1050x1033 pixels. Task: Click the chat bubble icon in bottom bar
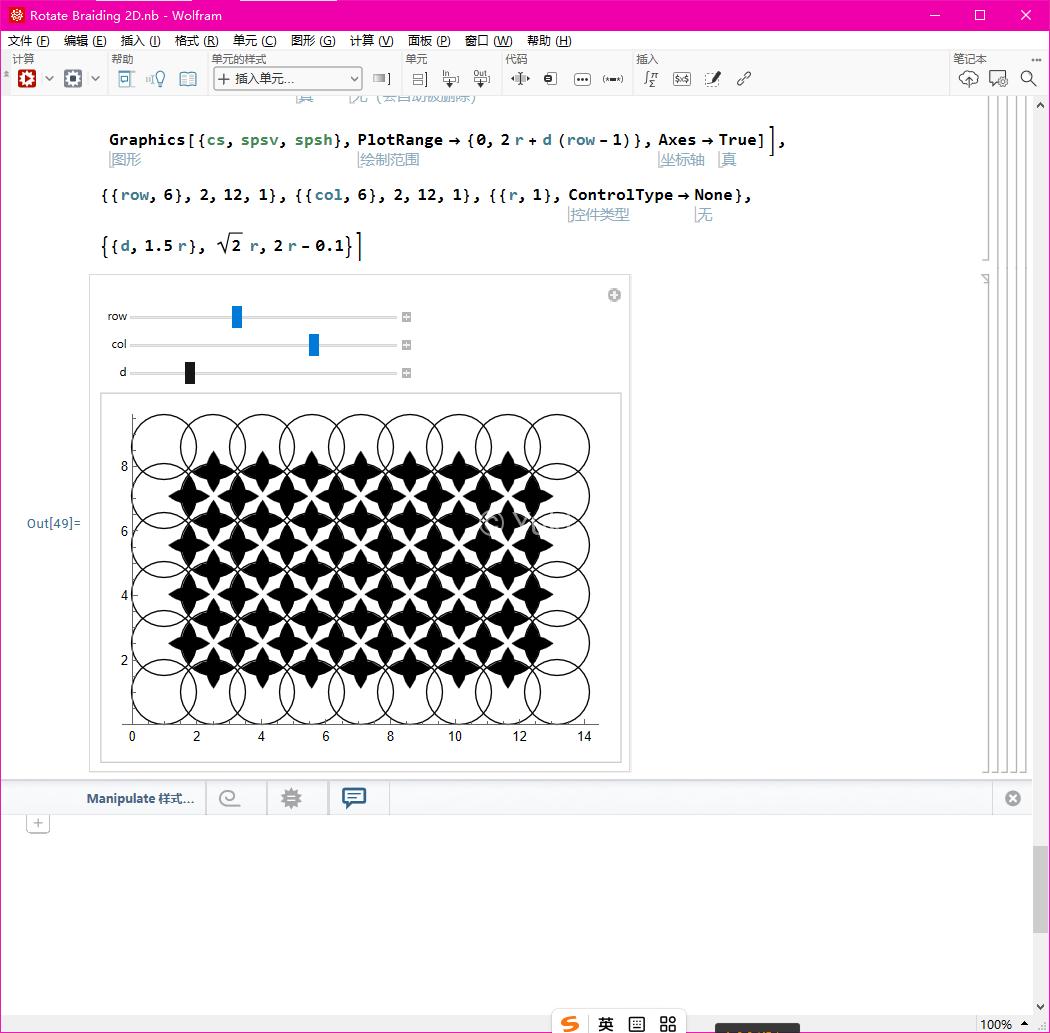[x=354, y=797]
